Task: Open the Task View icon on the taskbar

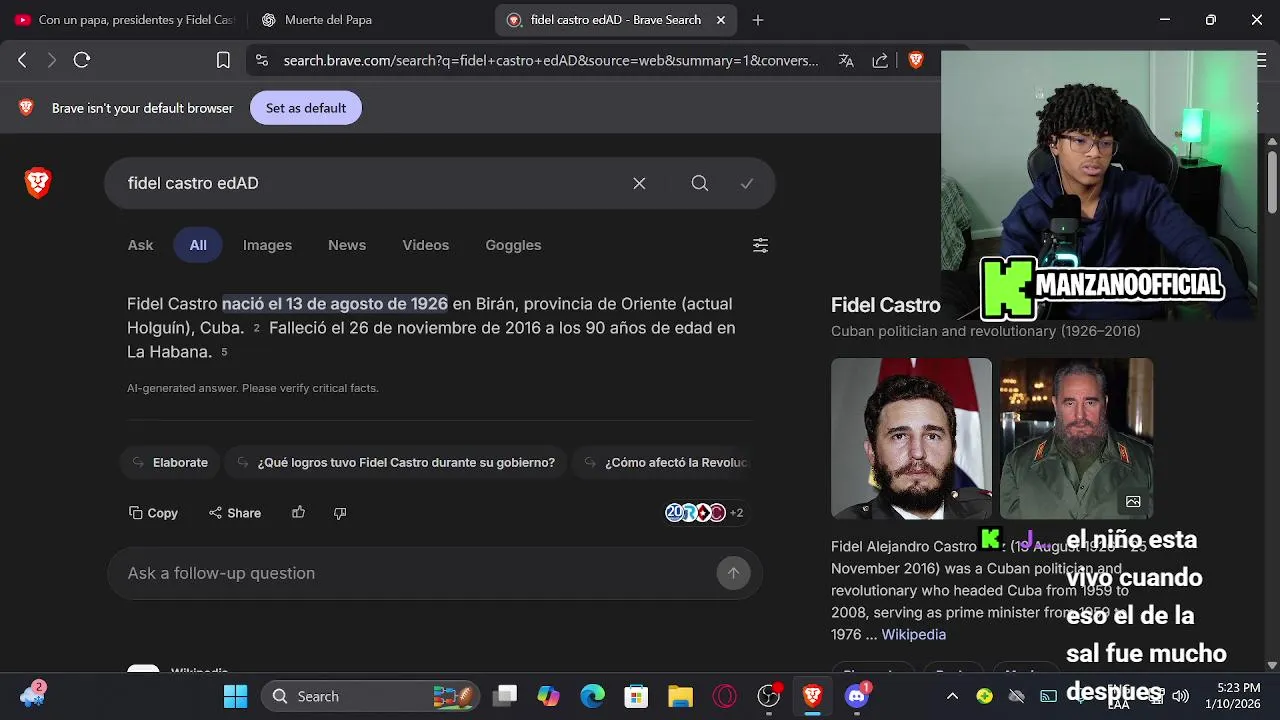Action: pos(505,696)
